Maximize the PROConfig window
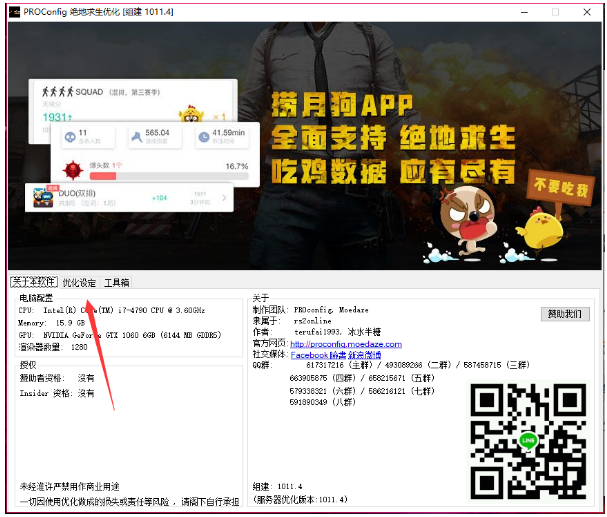The image size is (607, 517). [556, 12]
